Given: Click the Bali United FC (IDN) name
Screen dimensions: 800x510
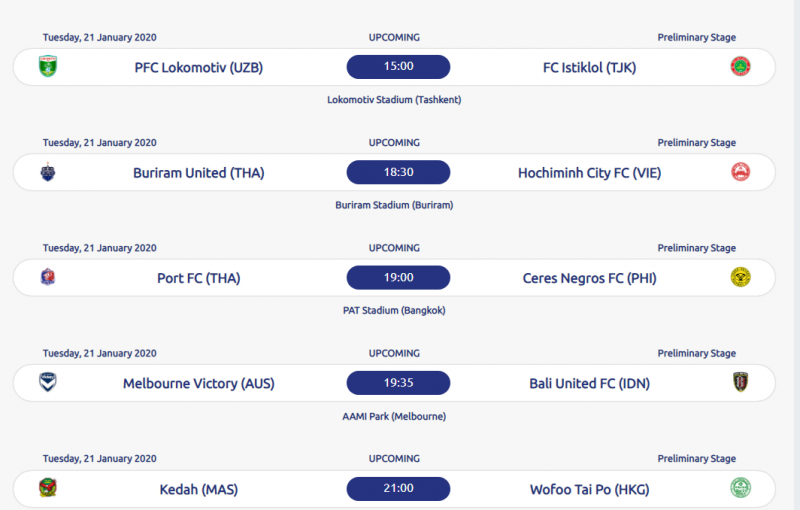Looking at the screenshot, I should point(589,384).
